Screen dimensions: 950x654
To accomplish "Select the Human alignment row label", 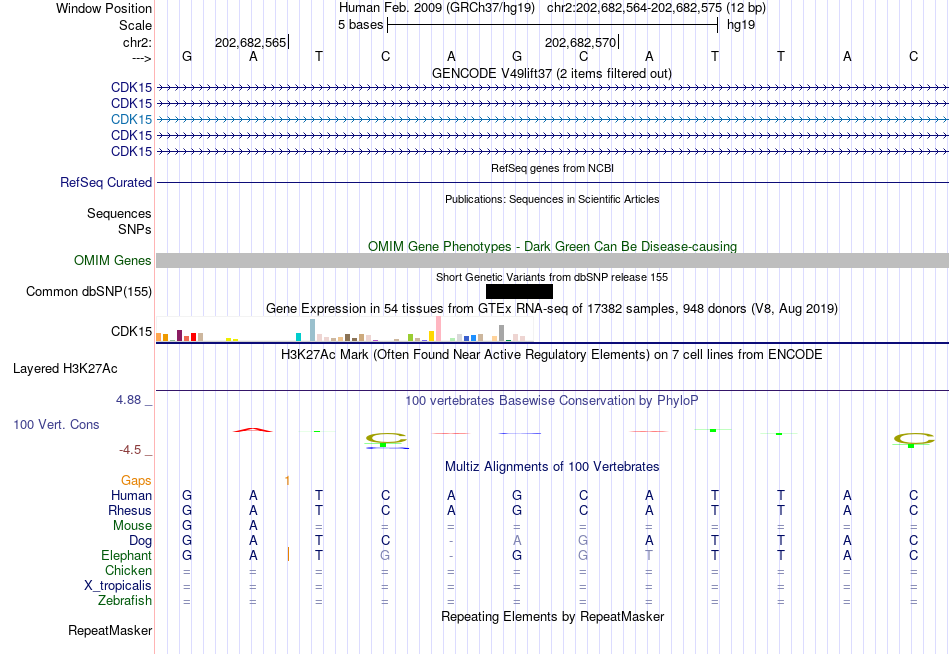I will click(x=131, y=496).
